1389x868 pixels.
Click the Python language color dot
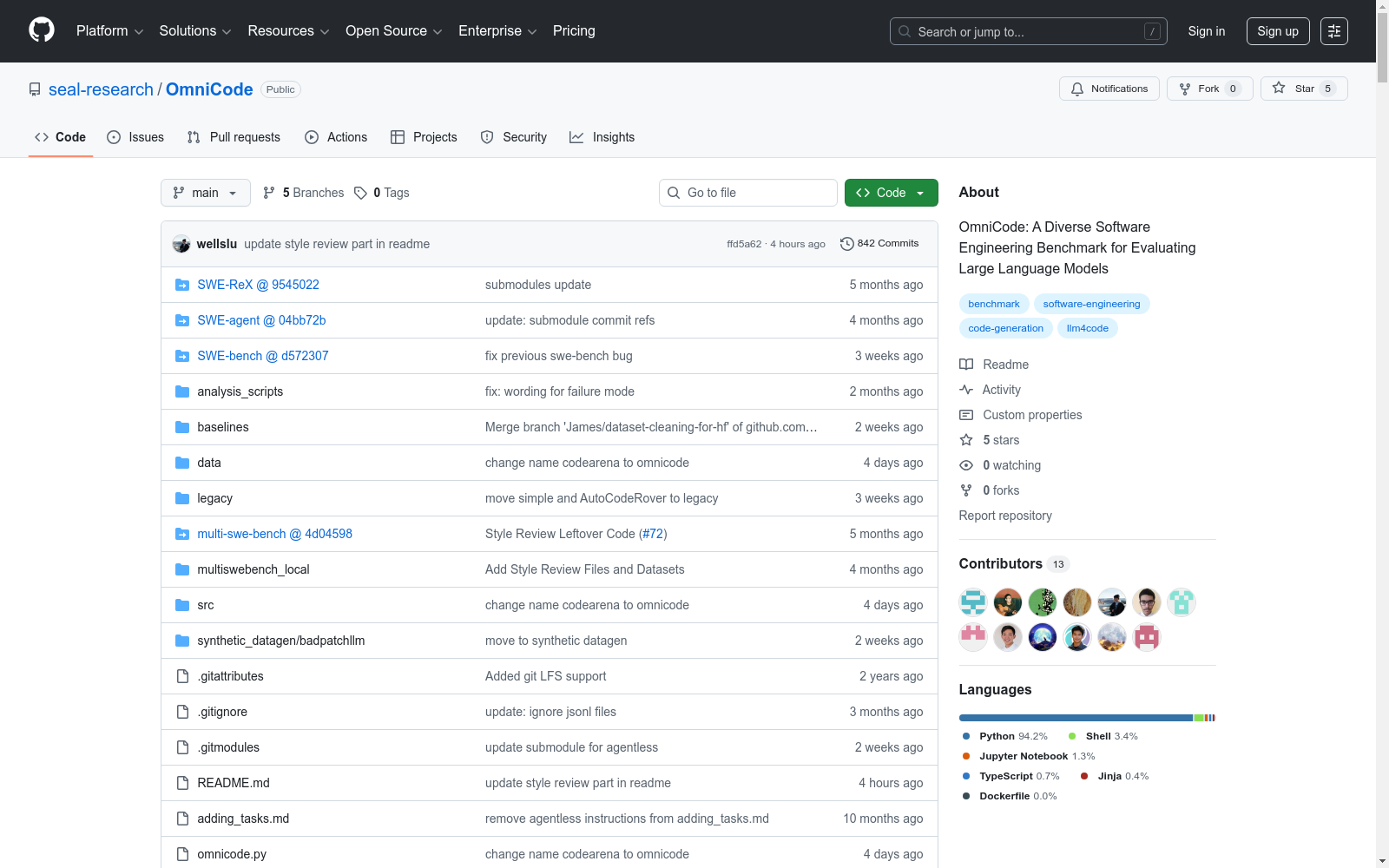pos(966,736)
